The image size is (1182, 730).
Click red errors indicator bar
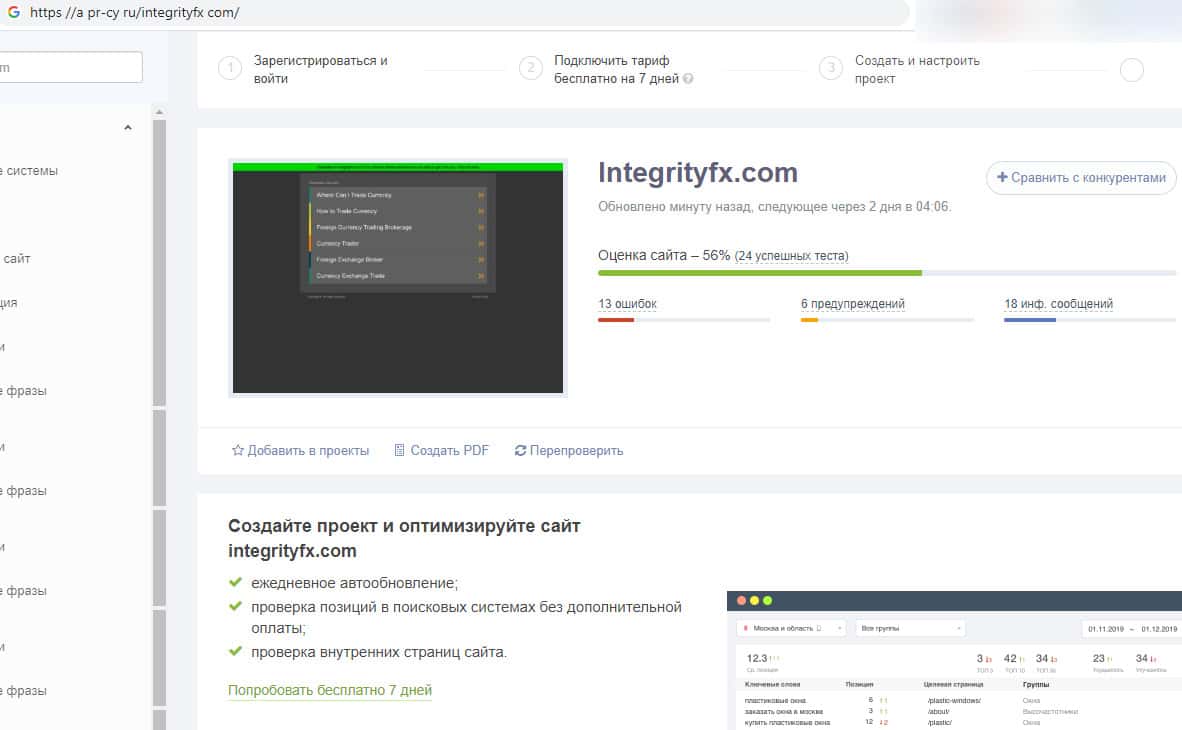(616, 320)
